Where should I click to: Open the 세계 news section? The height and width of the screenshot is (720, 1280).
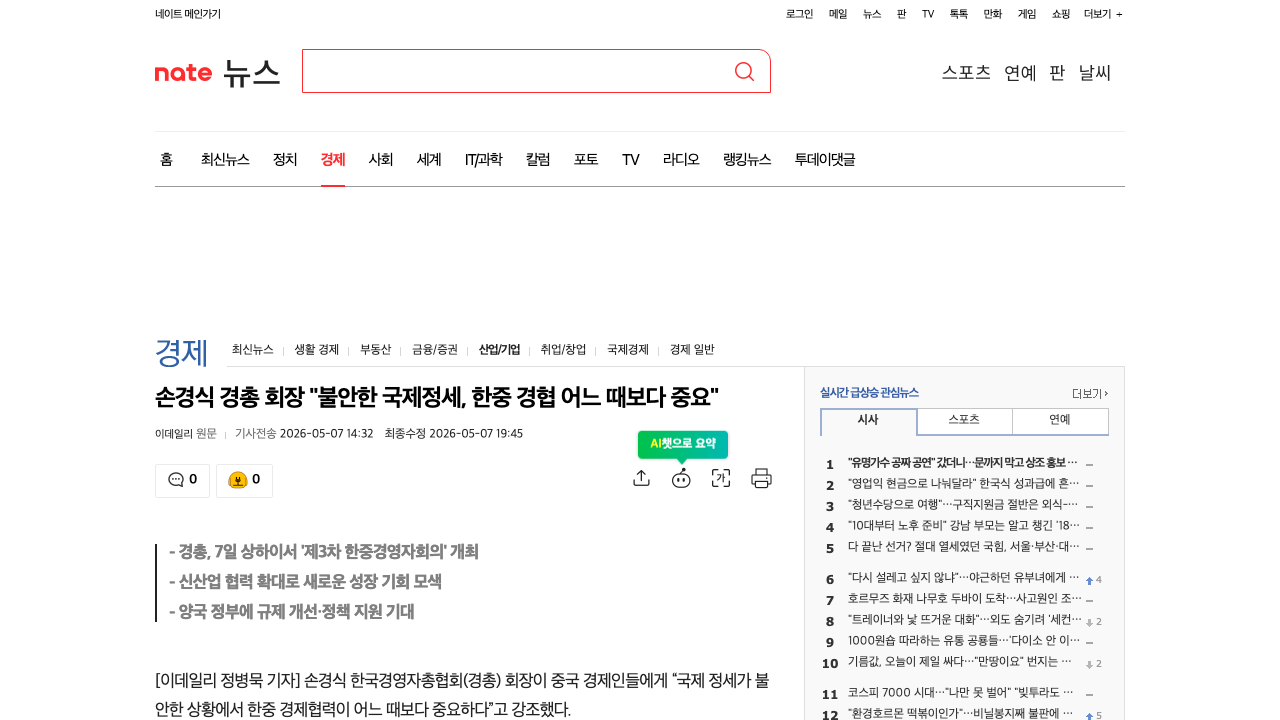[429, 160]
